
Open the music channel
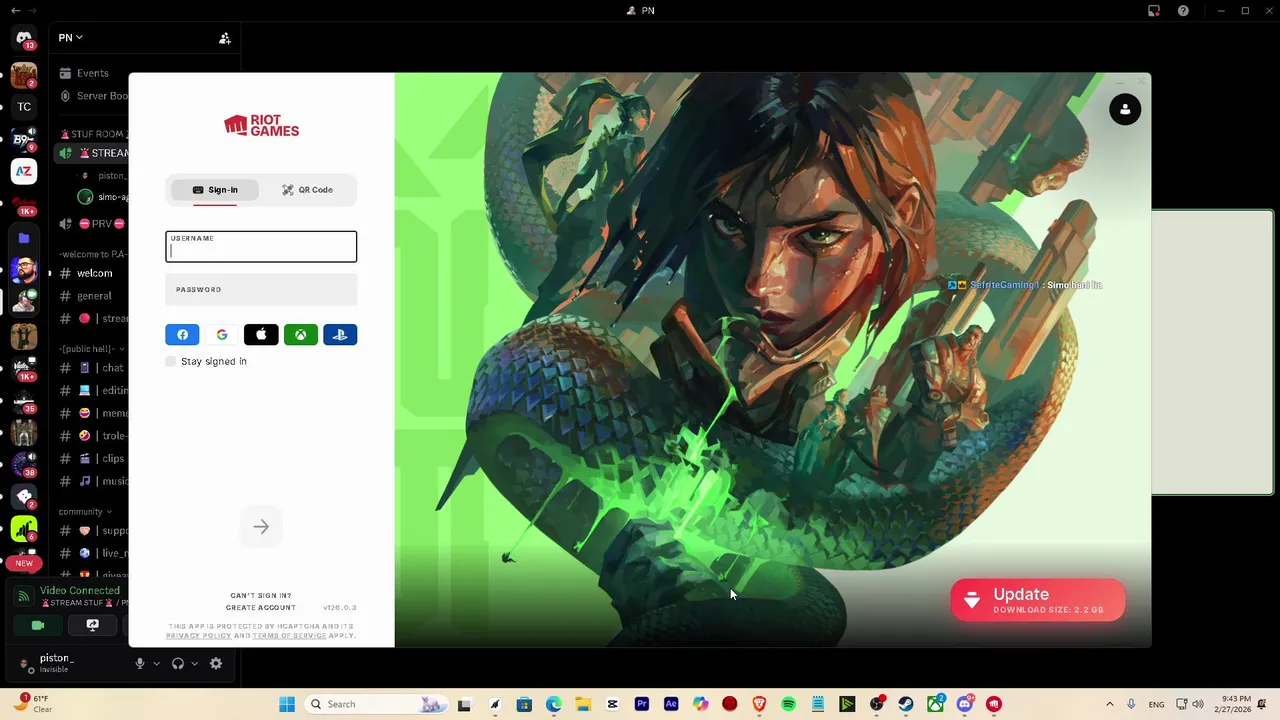[x=93, y=481]
